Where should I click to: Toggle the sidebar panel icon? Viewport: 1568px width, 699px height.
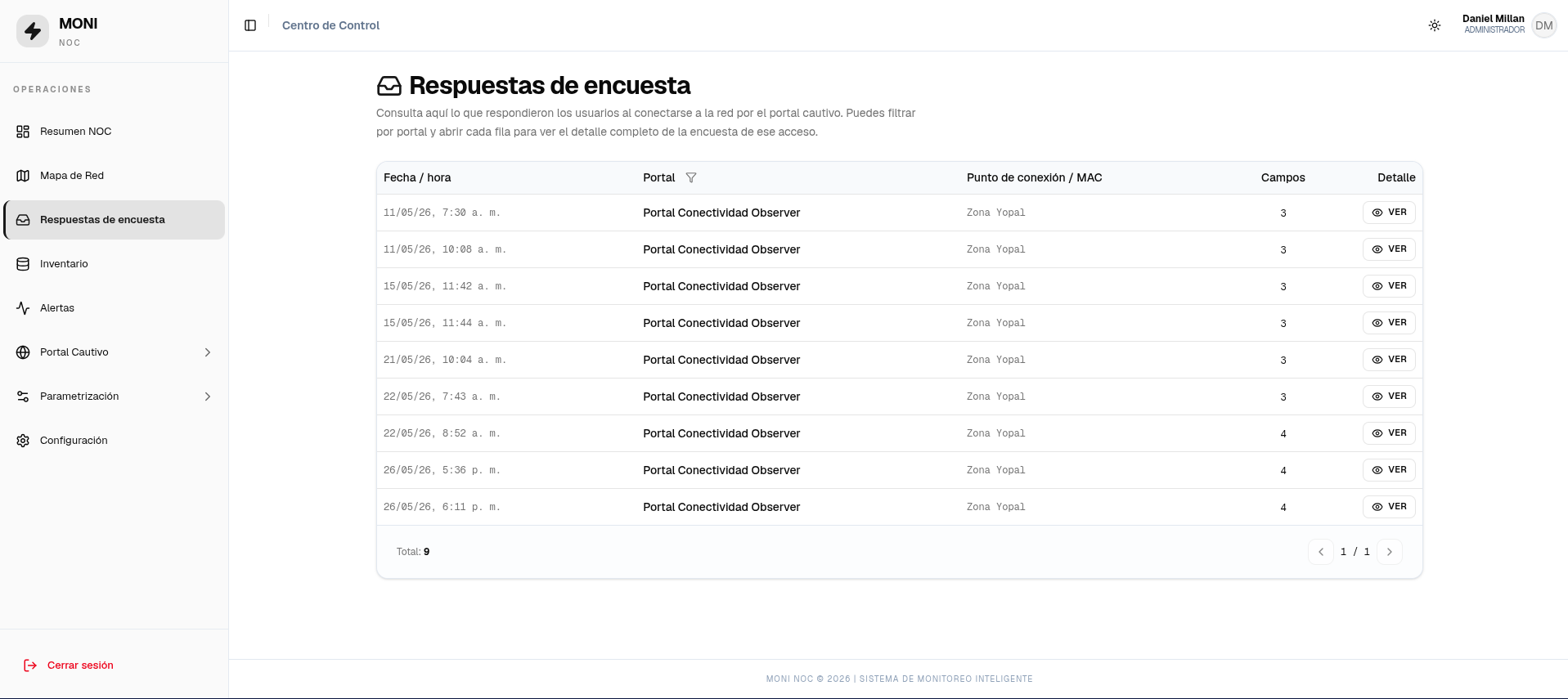pos(250,25)
